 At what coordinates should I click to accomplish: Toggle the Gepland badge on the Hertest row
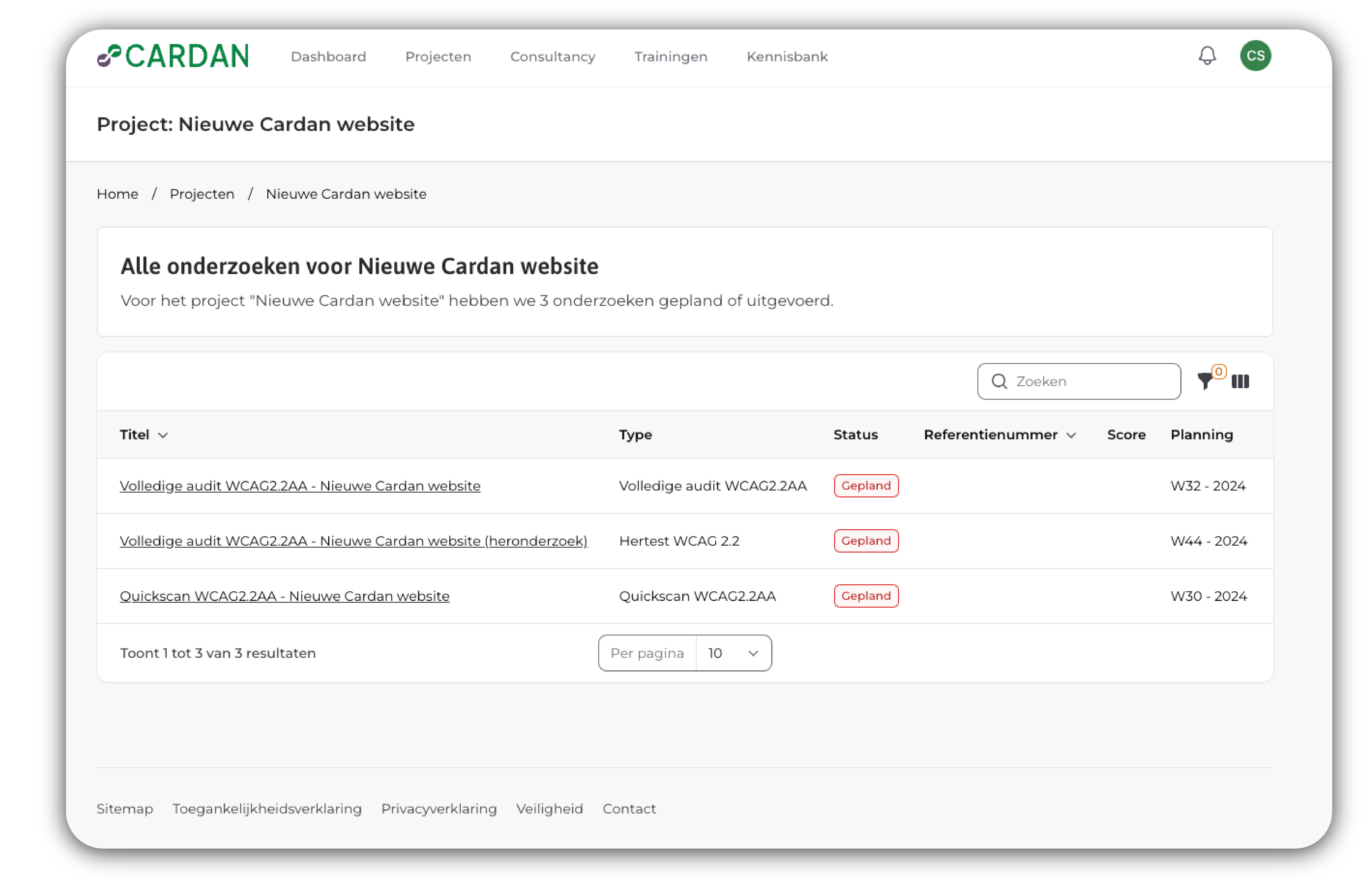click(866, 541)
